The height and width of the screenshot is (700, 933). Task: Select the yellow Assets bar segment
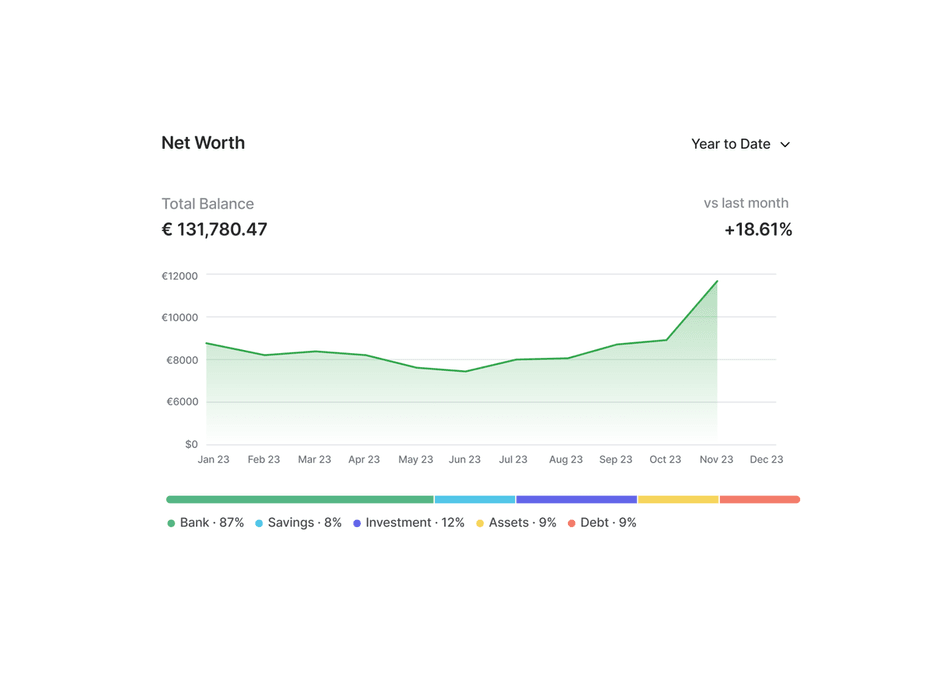pyautogui.click(x=678, y=499)
